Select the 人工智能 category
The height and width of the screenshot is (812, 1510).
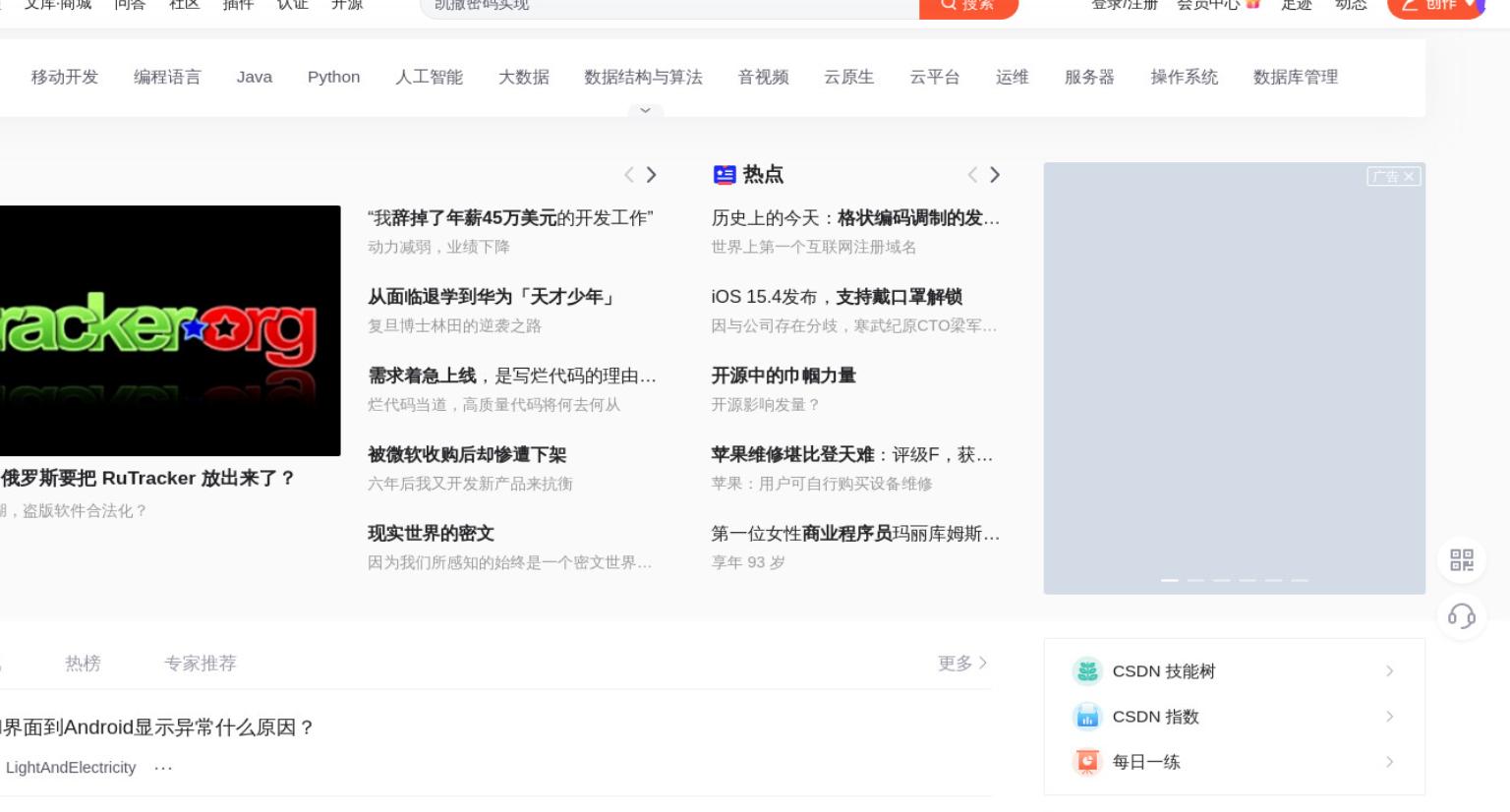[x=429, y=77]
